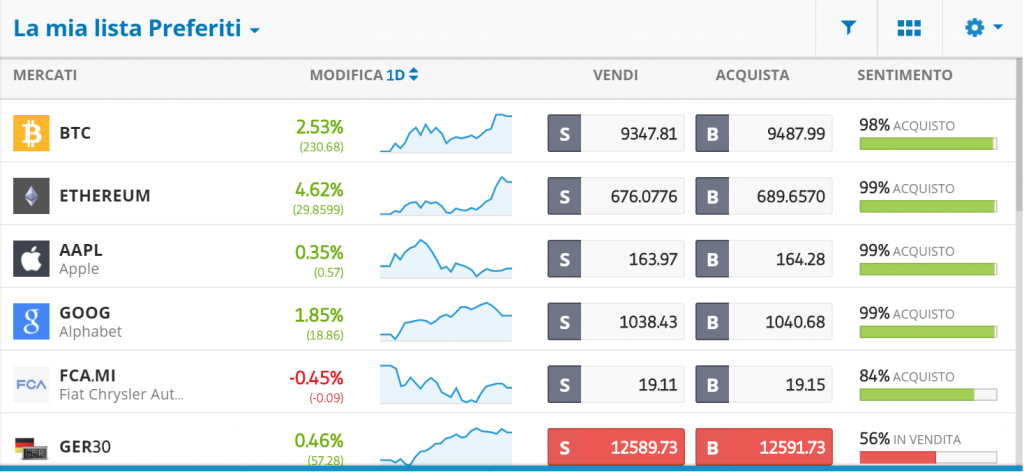This screenshot has width=1024, height=472.
Task: Open the GOOG 1D price chart thumbnail
Action: [x=446, y=321]
